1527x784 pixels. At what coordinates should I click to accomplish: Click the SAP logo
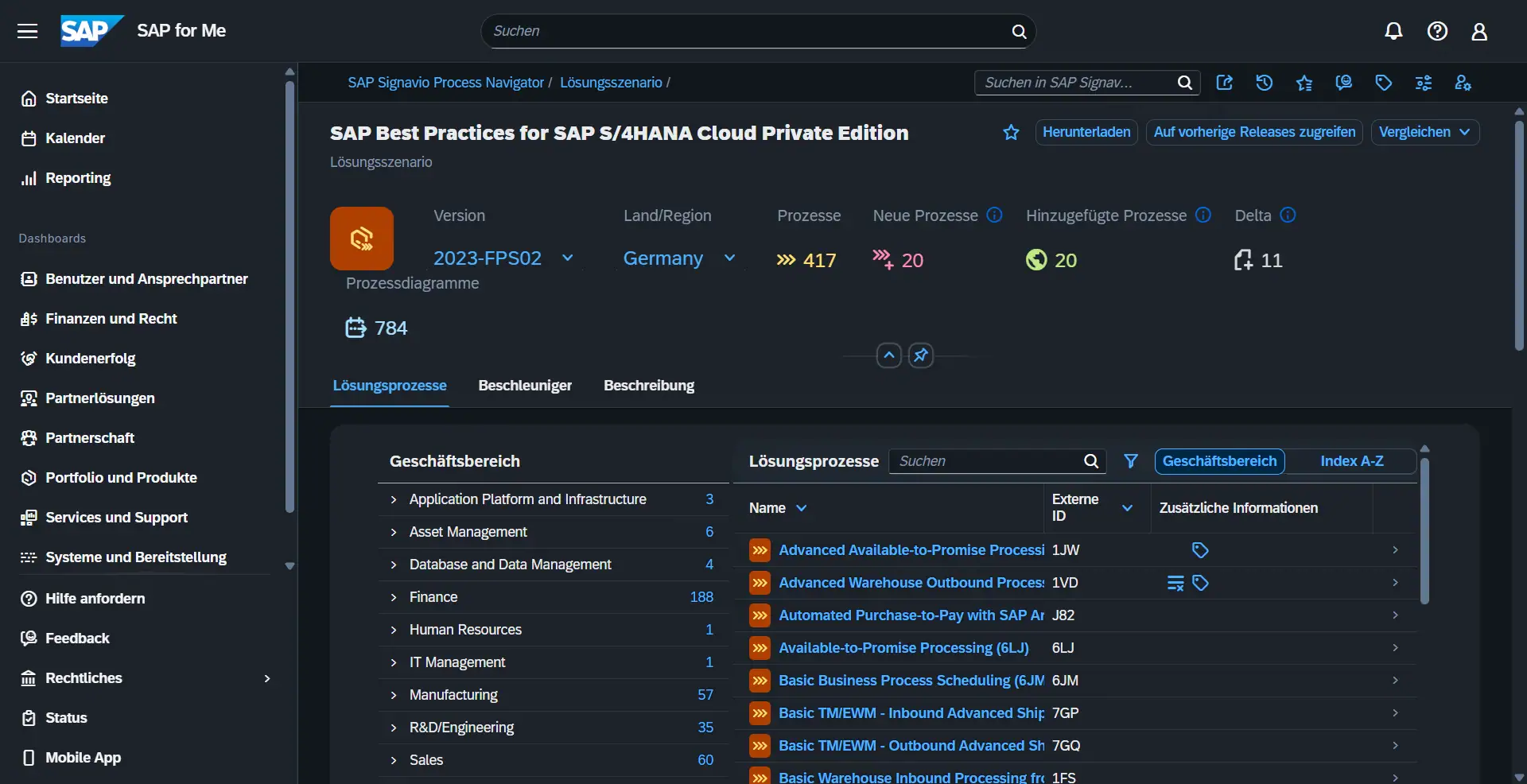point(91,31)
